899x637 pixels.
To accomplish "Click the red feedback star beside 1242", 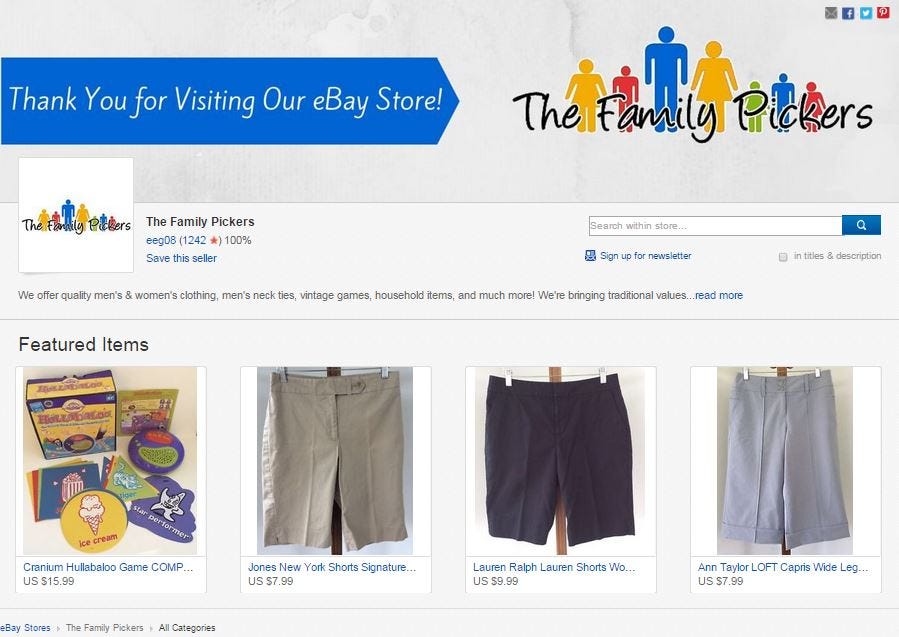I will click(214, 240).
